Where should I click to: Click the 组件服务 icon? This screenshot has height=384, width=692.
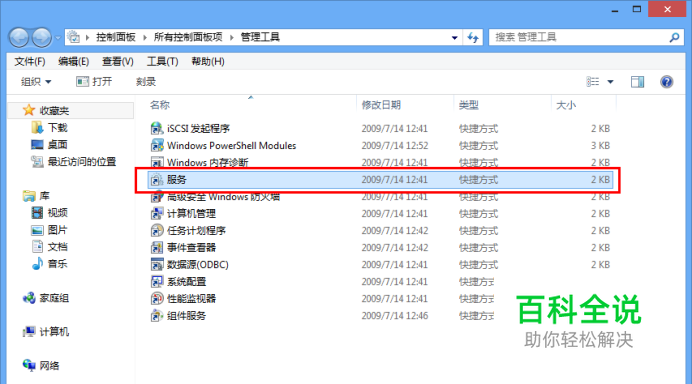157,316
